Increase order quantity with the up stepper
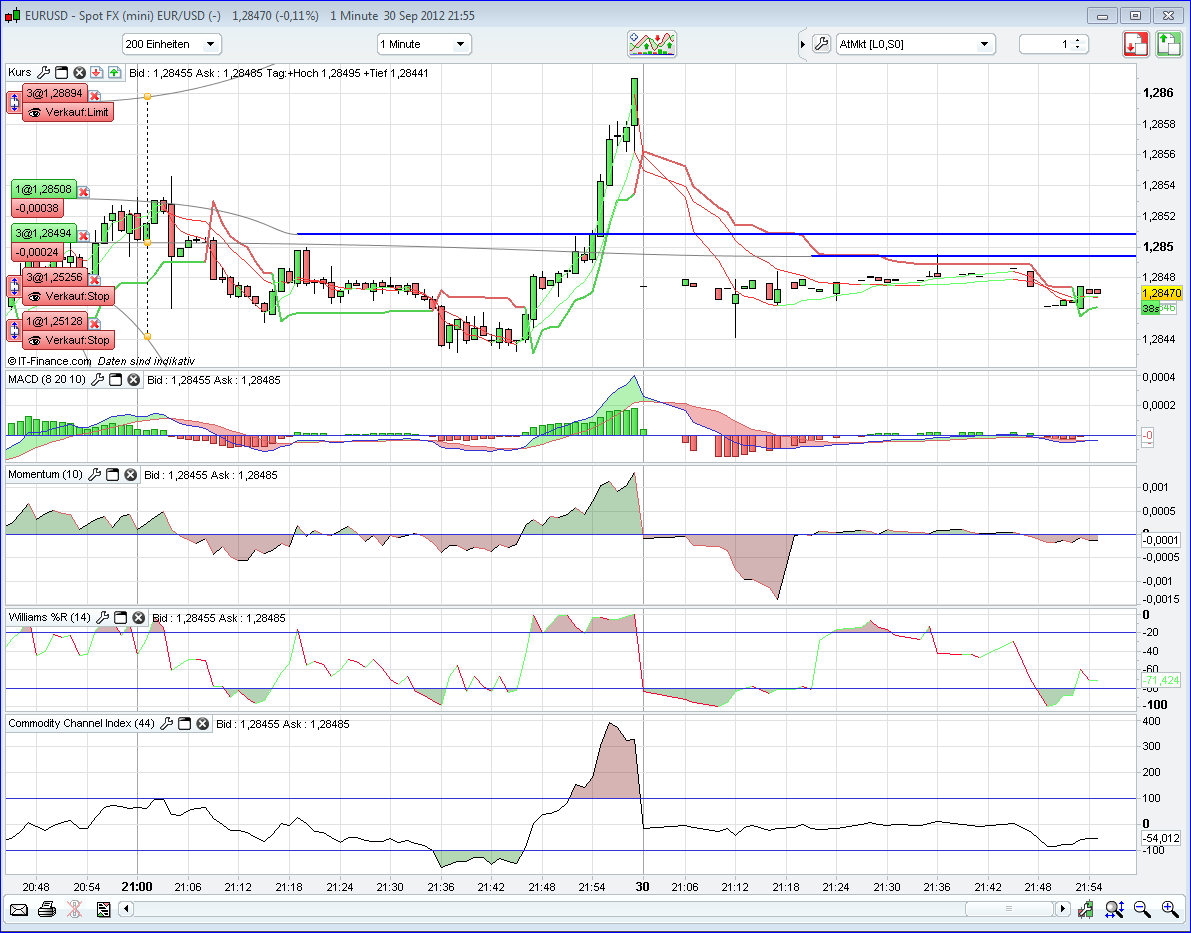Viewport: 1191px width, 933px height. pyautogui.click(x=1078, y=40)
